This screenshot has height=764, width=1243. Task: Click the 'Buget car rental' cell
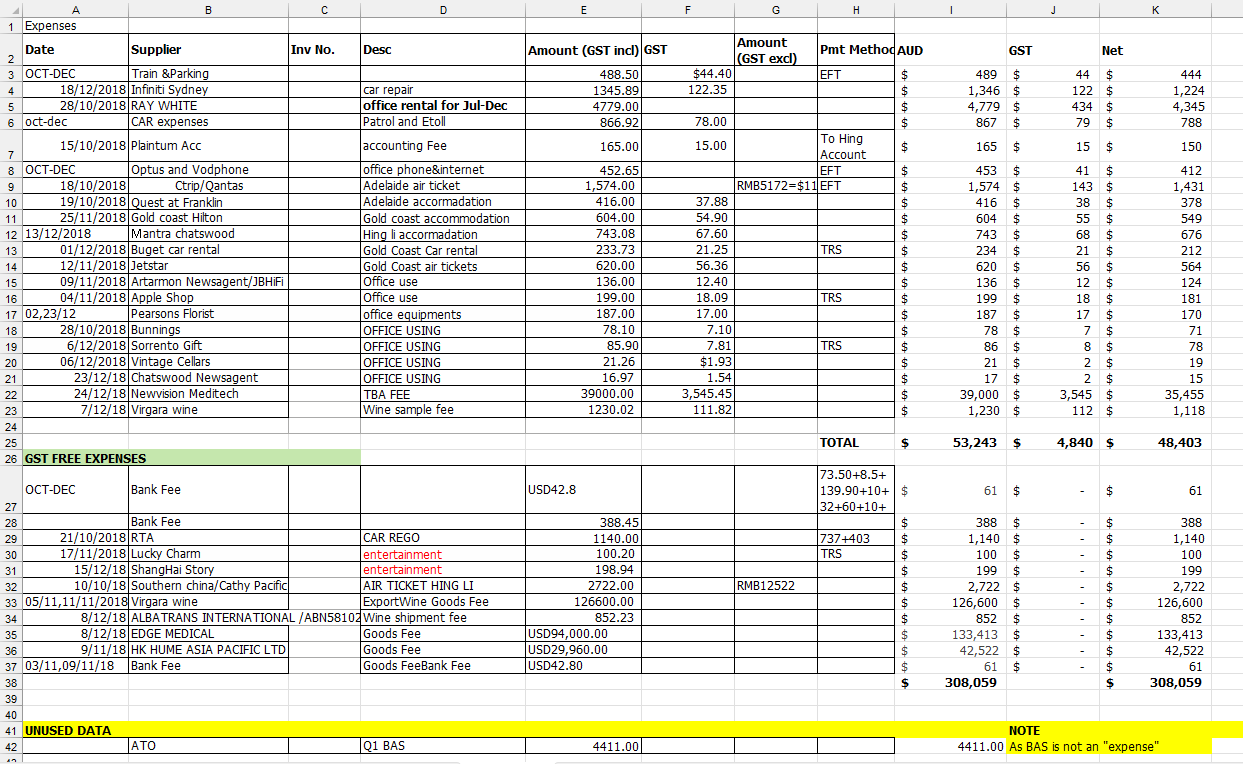click(x=208, y=250)
